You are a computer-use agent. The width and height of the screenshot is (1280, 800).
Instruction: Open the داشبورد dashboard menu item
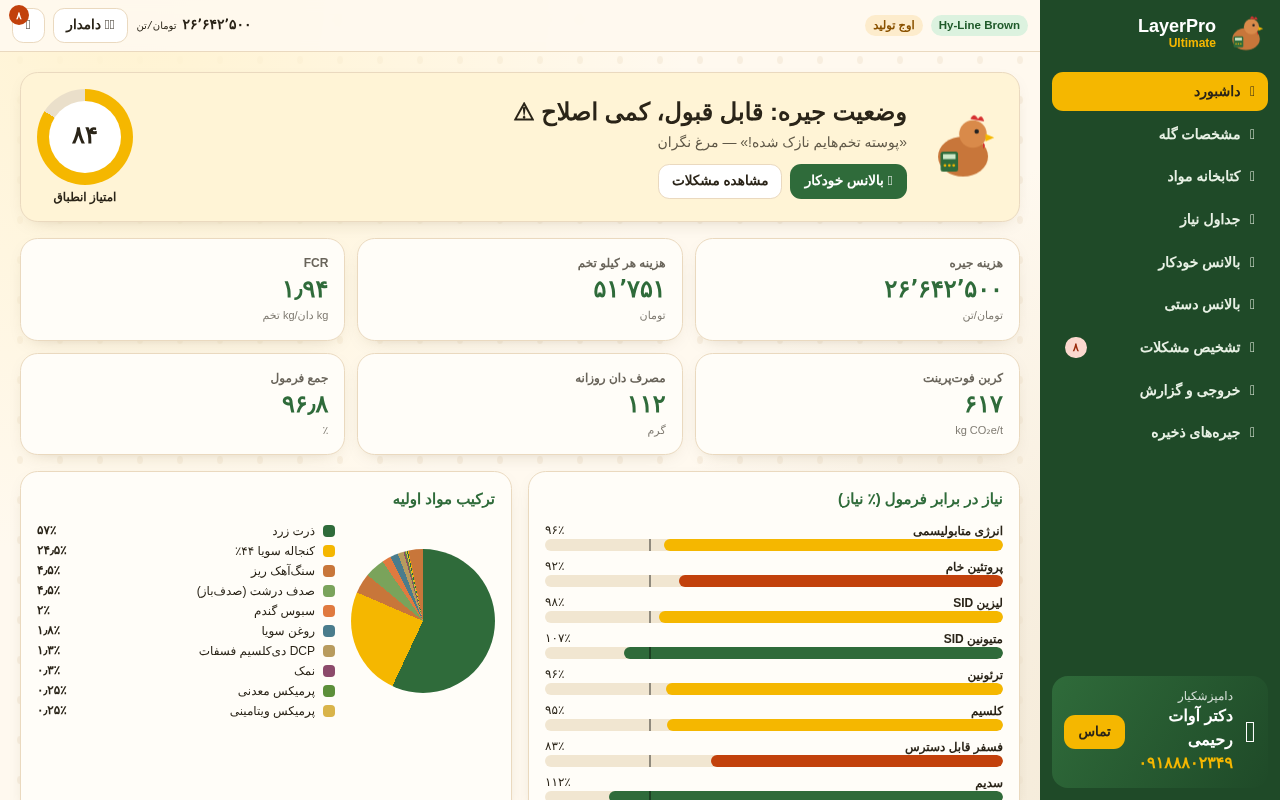(x=1160, y=91)
